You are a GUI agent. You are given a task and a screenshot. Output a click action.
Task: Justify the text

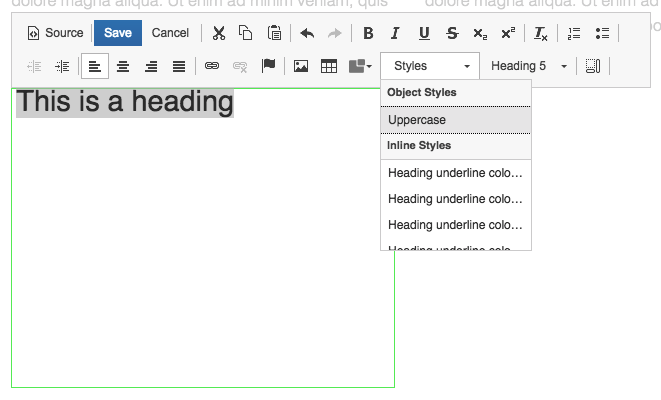[179, 66]
